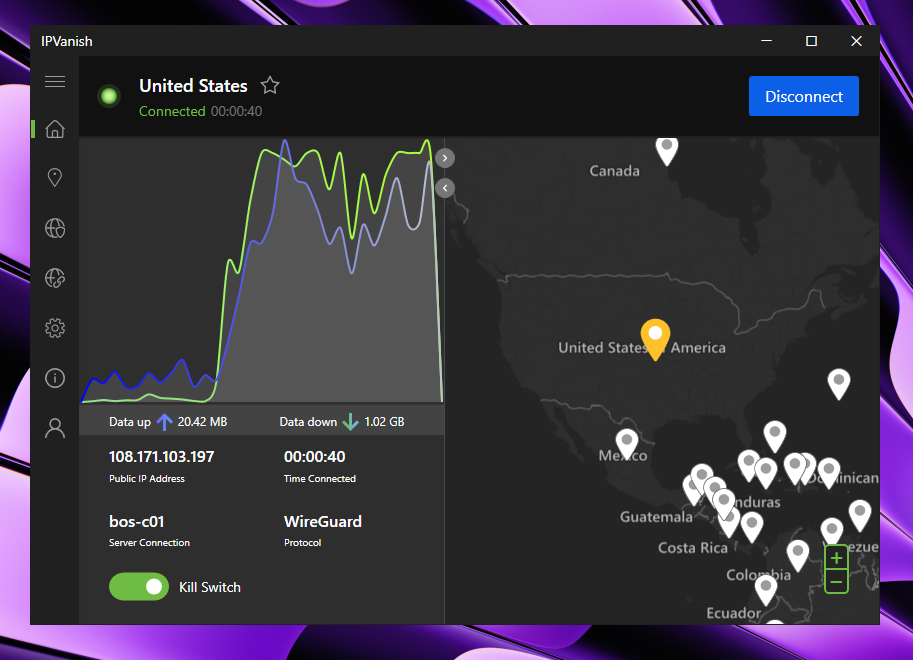Click the Data down 1.02 GB value
Image resolution: width=913 pixels, height=660 pixels.
click(x=384, y=422)
